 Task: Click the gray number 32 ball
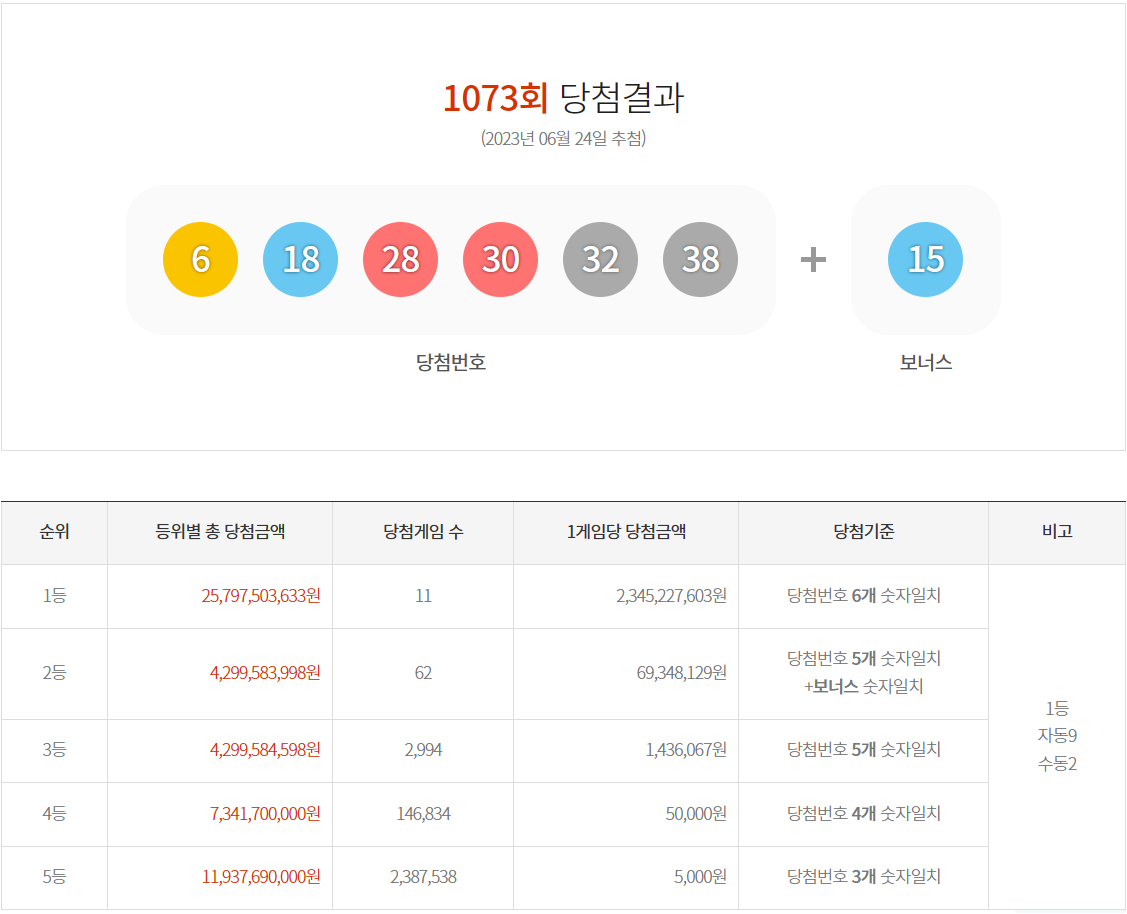click(x=600, y=260)
